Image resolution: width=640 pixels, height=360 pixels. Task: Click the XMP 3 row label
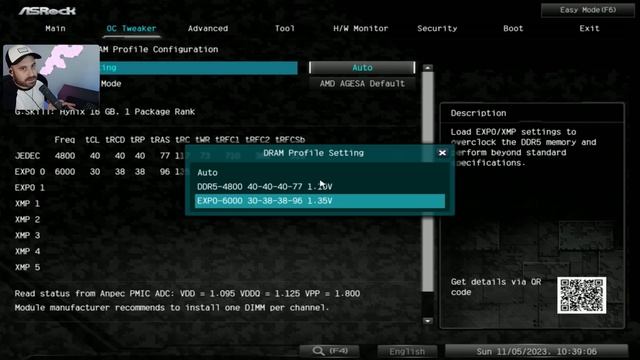click(x=27, y=236)
